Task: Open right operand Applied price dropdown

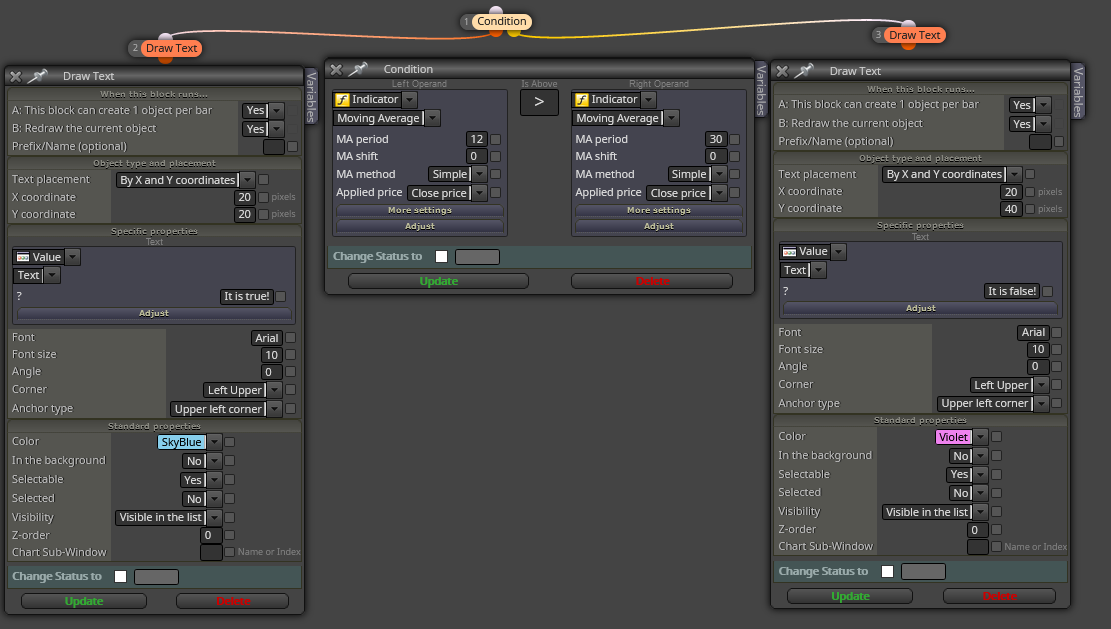Action: 719,193
